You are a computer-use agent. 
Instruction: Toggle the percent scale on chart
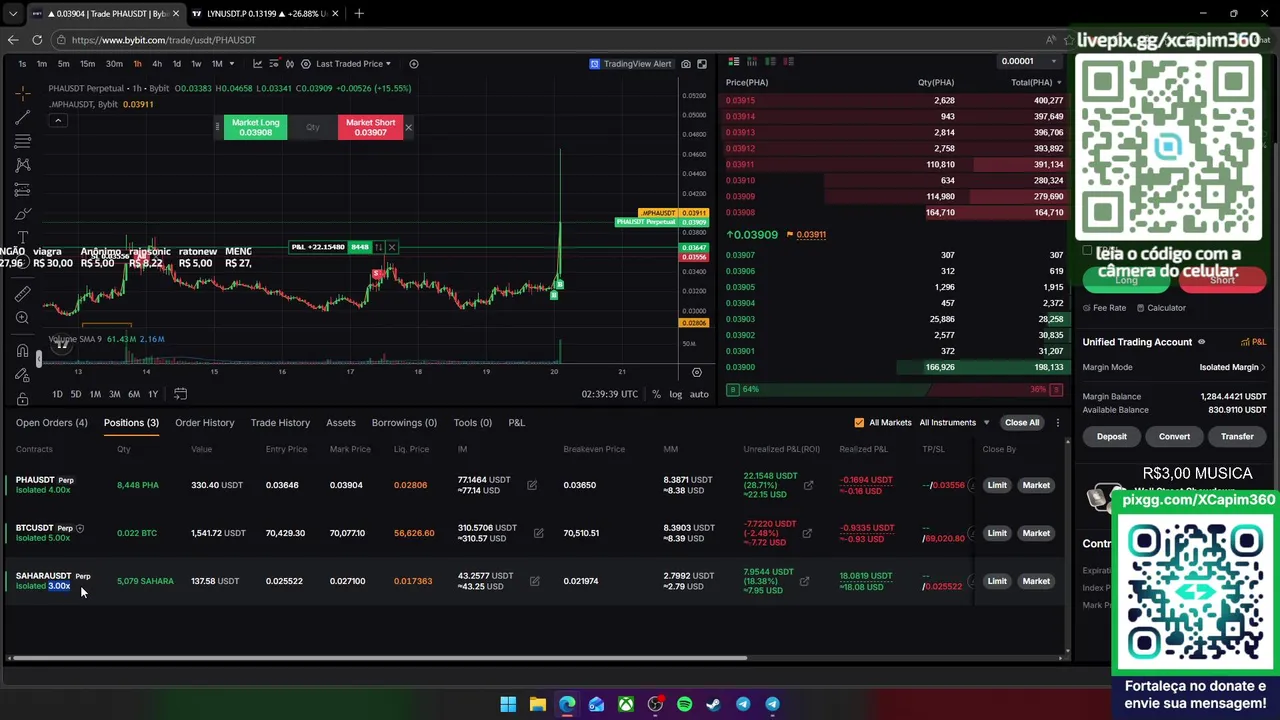[x=656, y=394]
